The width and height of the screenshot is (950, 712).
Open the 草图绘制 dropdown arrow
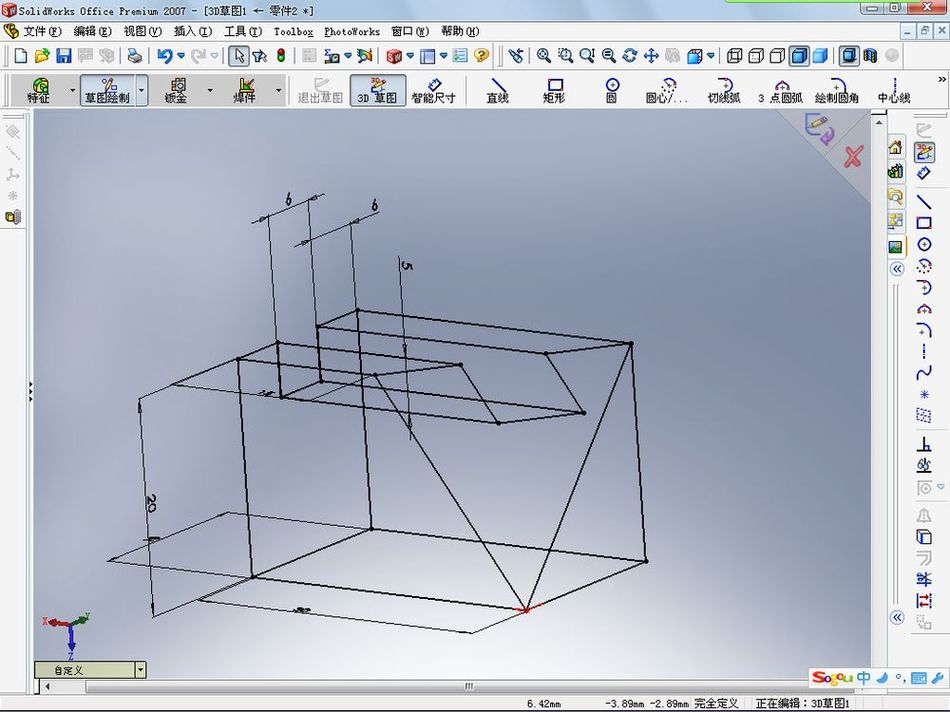tap(141, 90)
